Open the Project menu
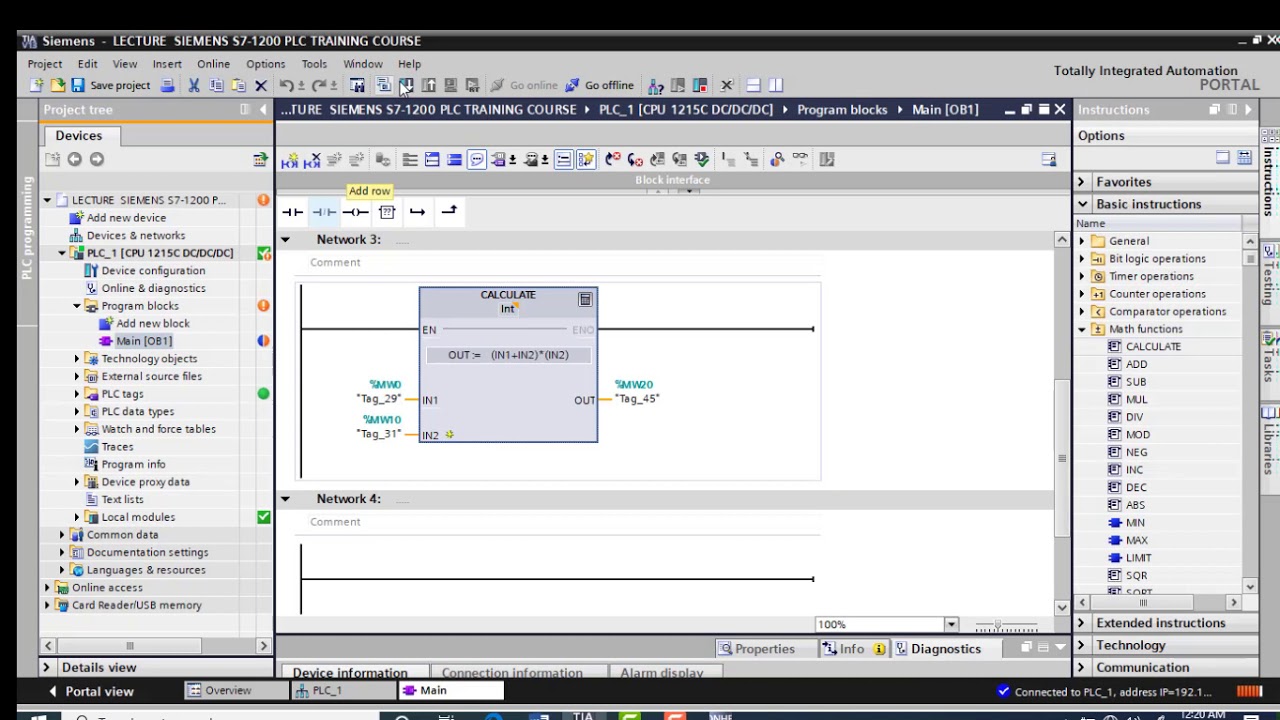 tap(45, 64)
